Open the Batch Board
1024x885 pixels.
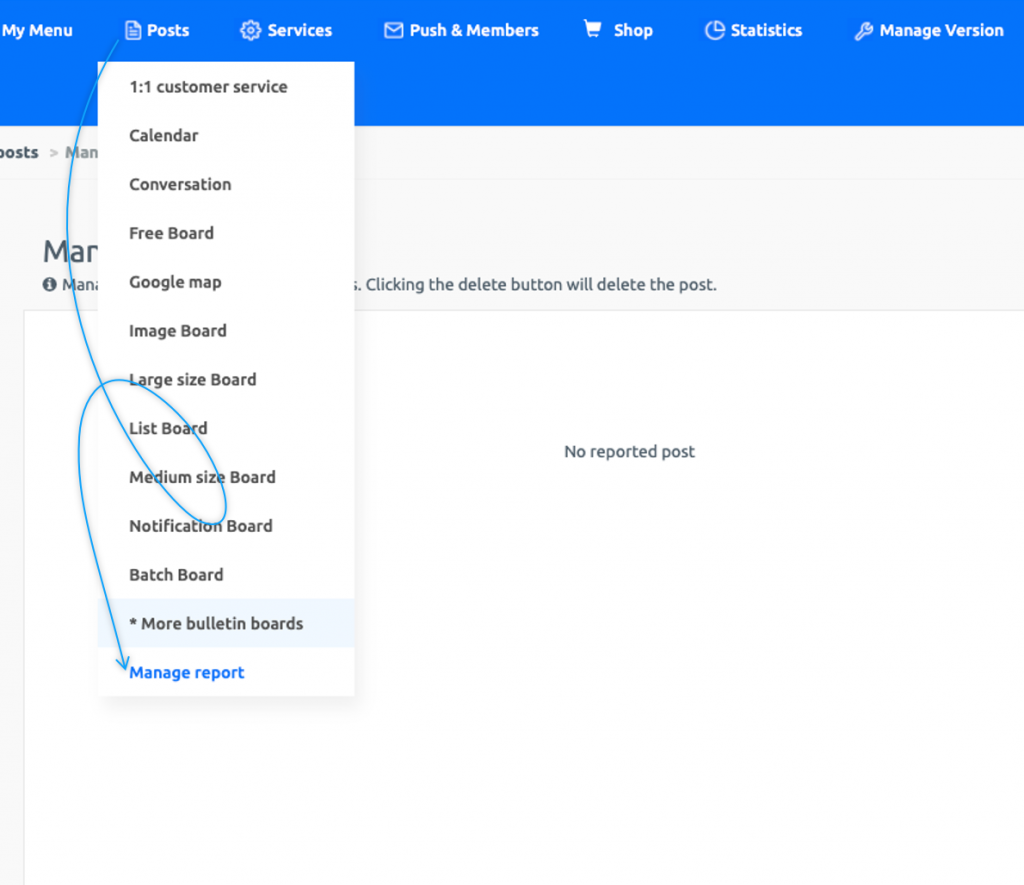coord(176,574)
